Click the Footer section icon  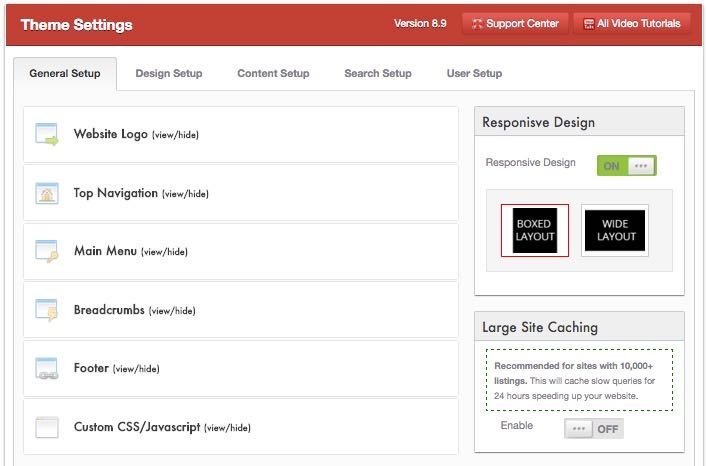coord(47,369)
